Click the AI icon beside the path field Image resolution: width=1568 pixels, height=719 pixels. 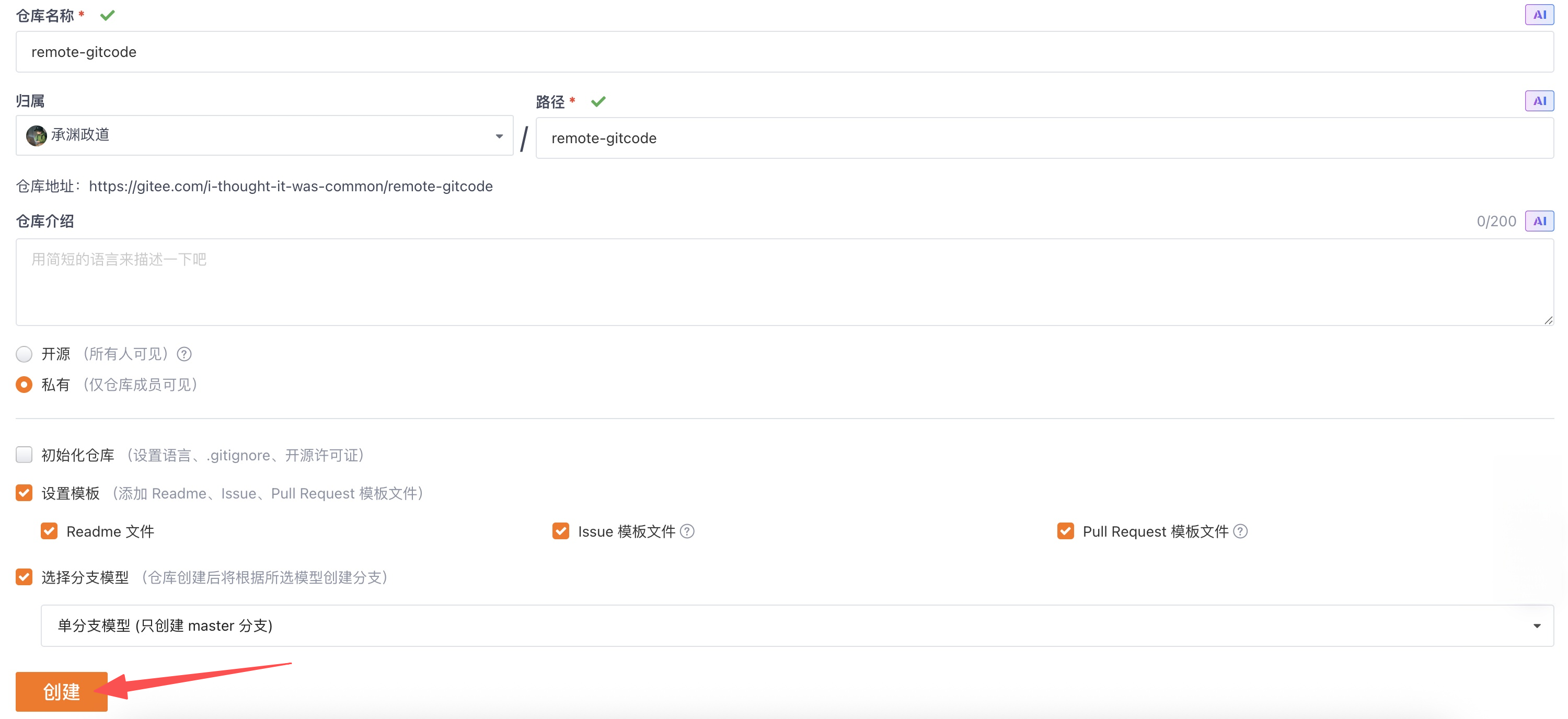tap(1538, 101)
